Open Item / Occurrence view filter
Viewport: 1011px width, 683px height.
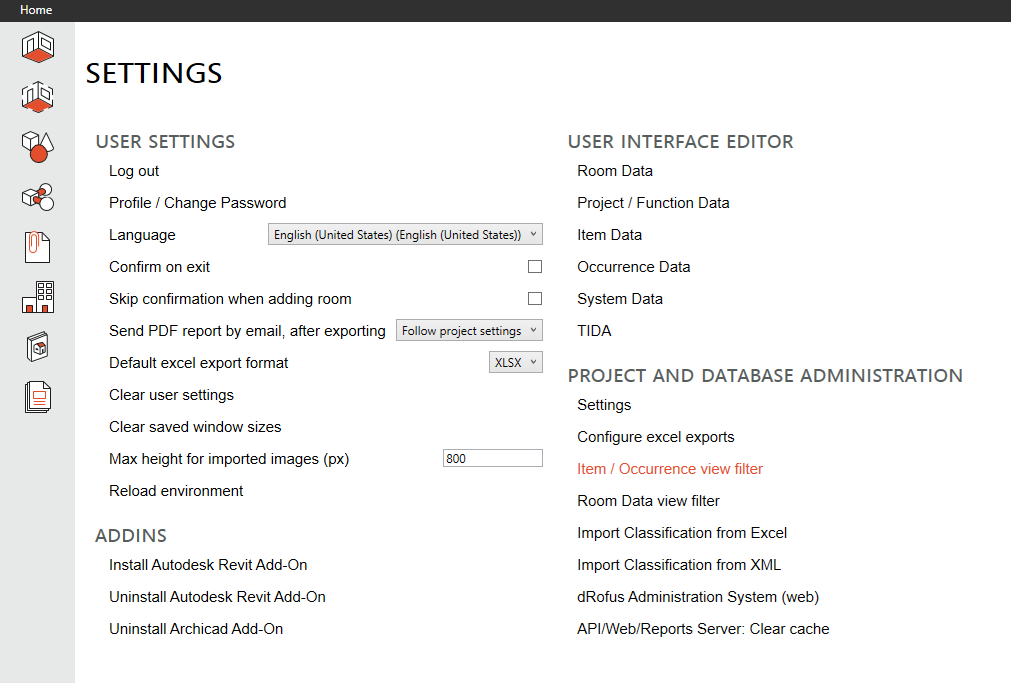670,469
